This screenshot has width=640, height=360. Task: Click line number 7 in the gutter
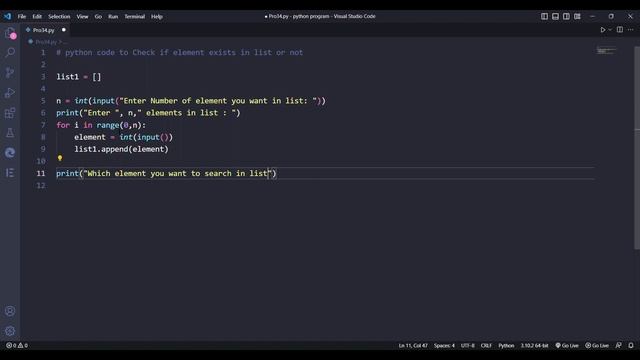[x=43, y=125]
